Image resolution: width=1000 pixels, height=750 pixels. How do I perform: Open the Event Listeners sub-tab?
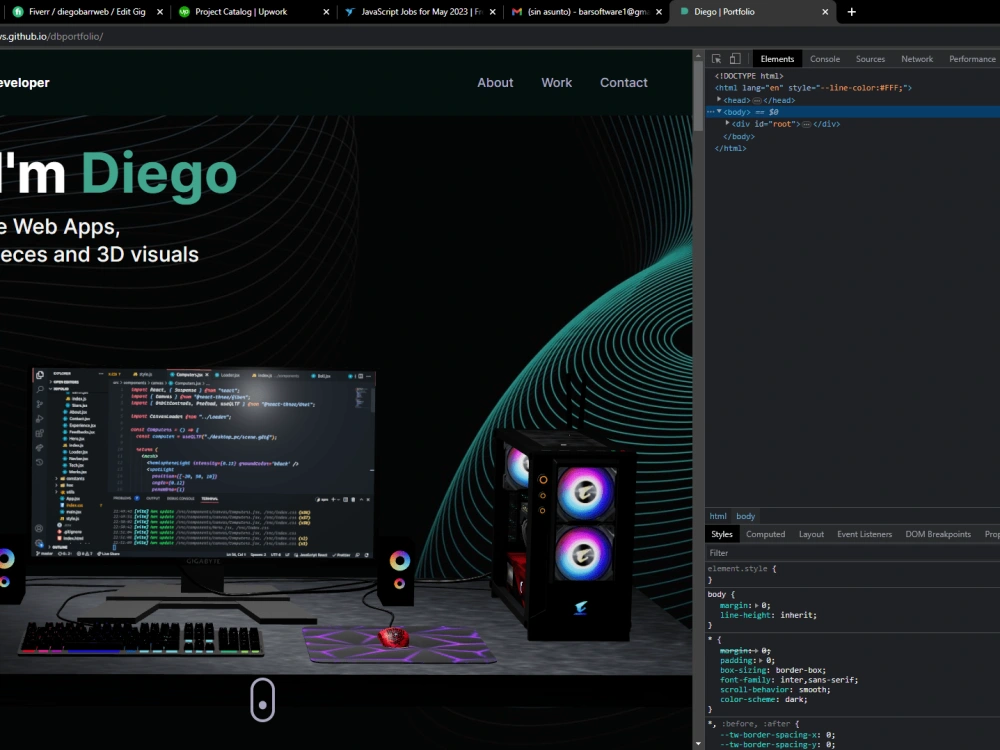(864, 534)
